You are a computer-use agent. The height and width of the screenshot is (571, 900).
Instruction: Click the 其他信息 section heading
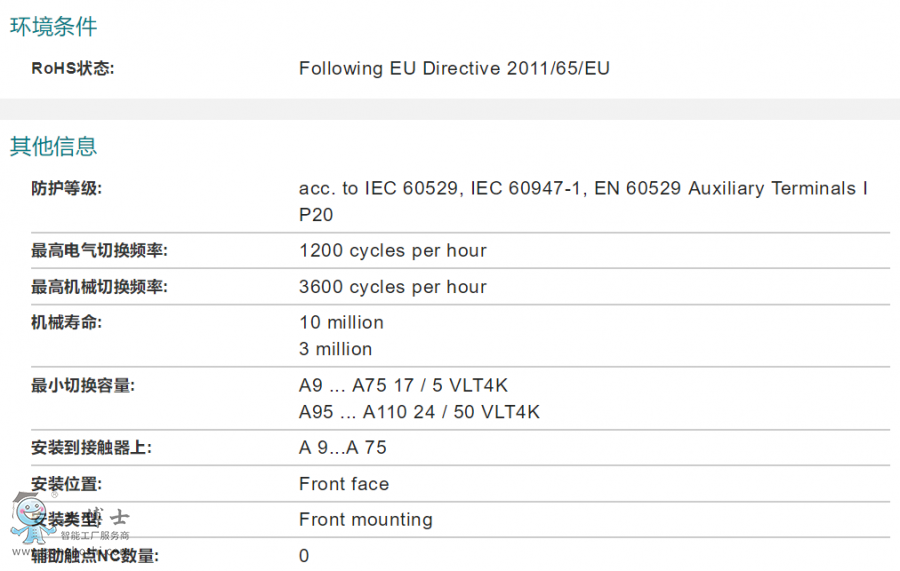coord(54,147)
